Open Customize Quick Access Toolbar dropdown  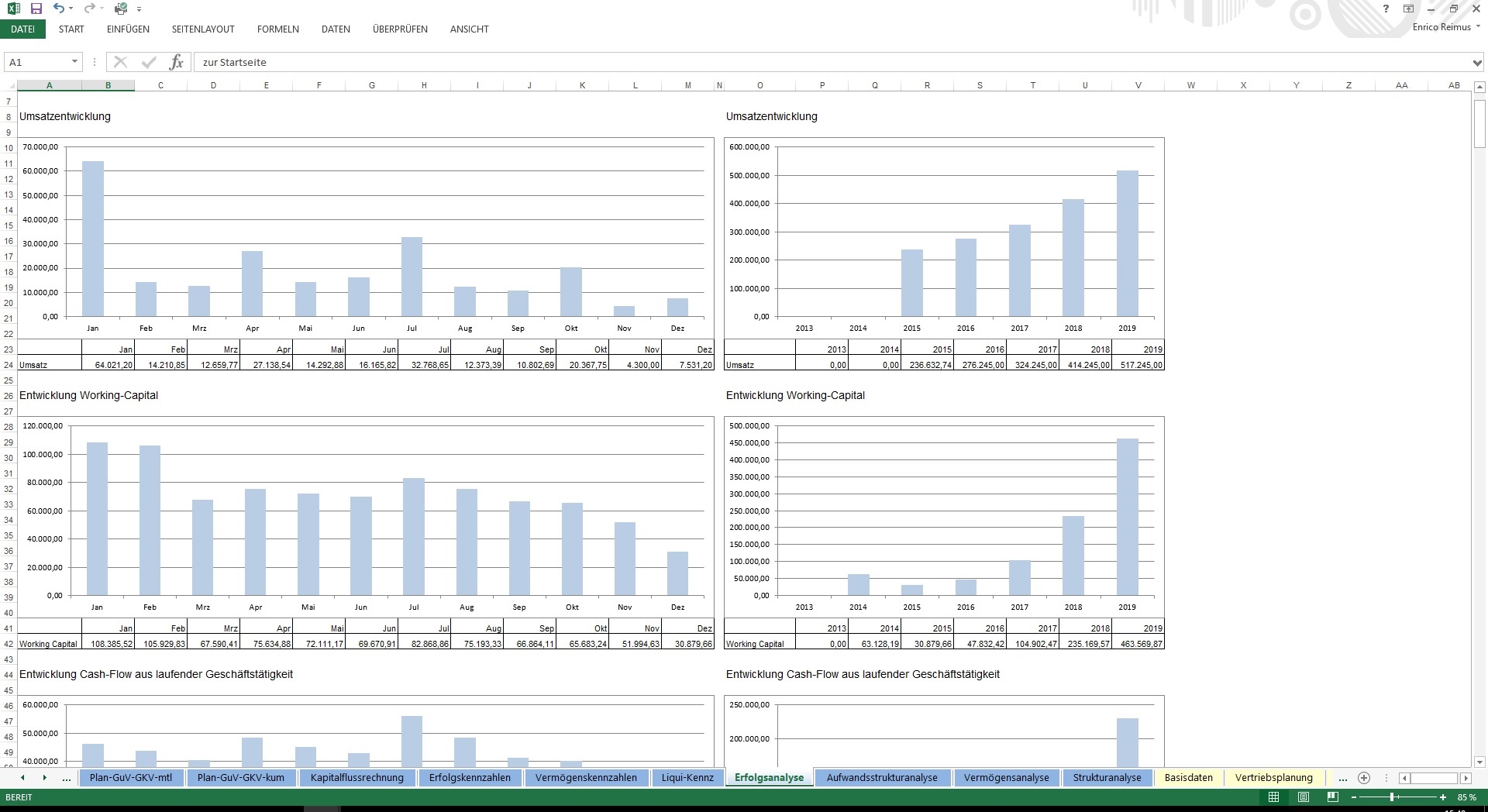point(139,9)
